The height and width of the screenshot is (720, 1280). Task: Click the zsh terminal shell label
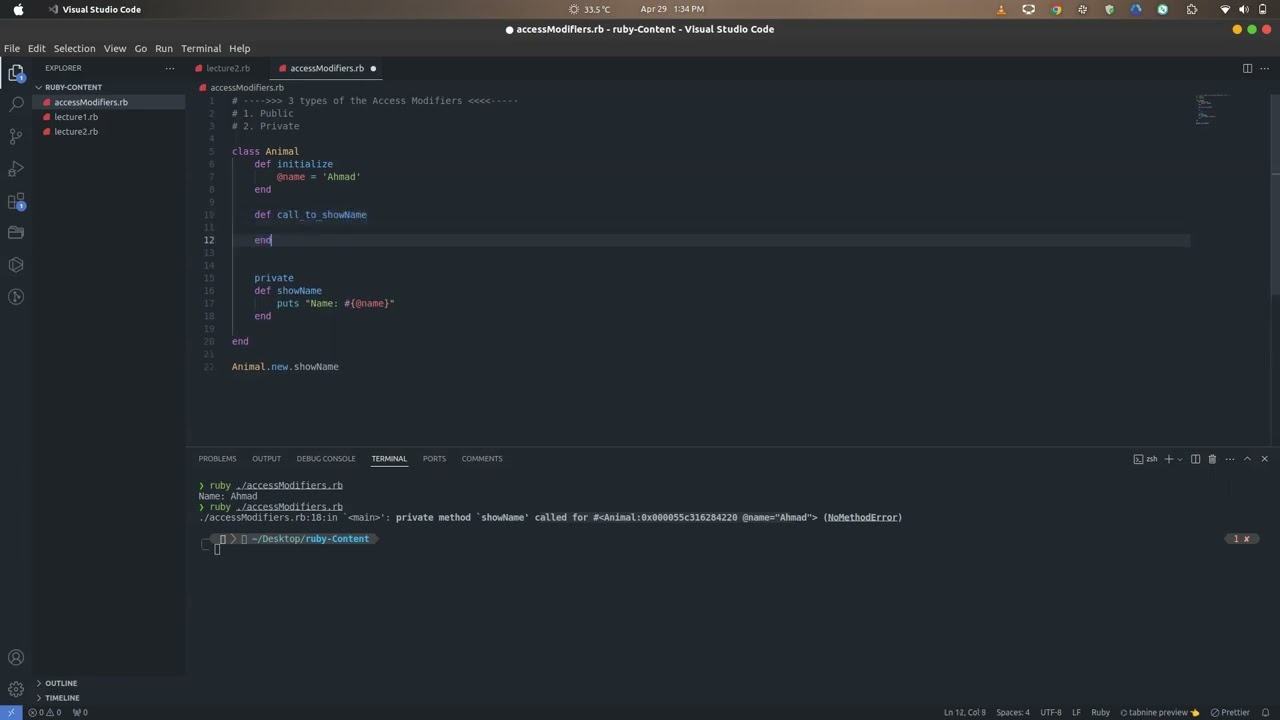1145,459
